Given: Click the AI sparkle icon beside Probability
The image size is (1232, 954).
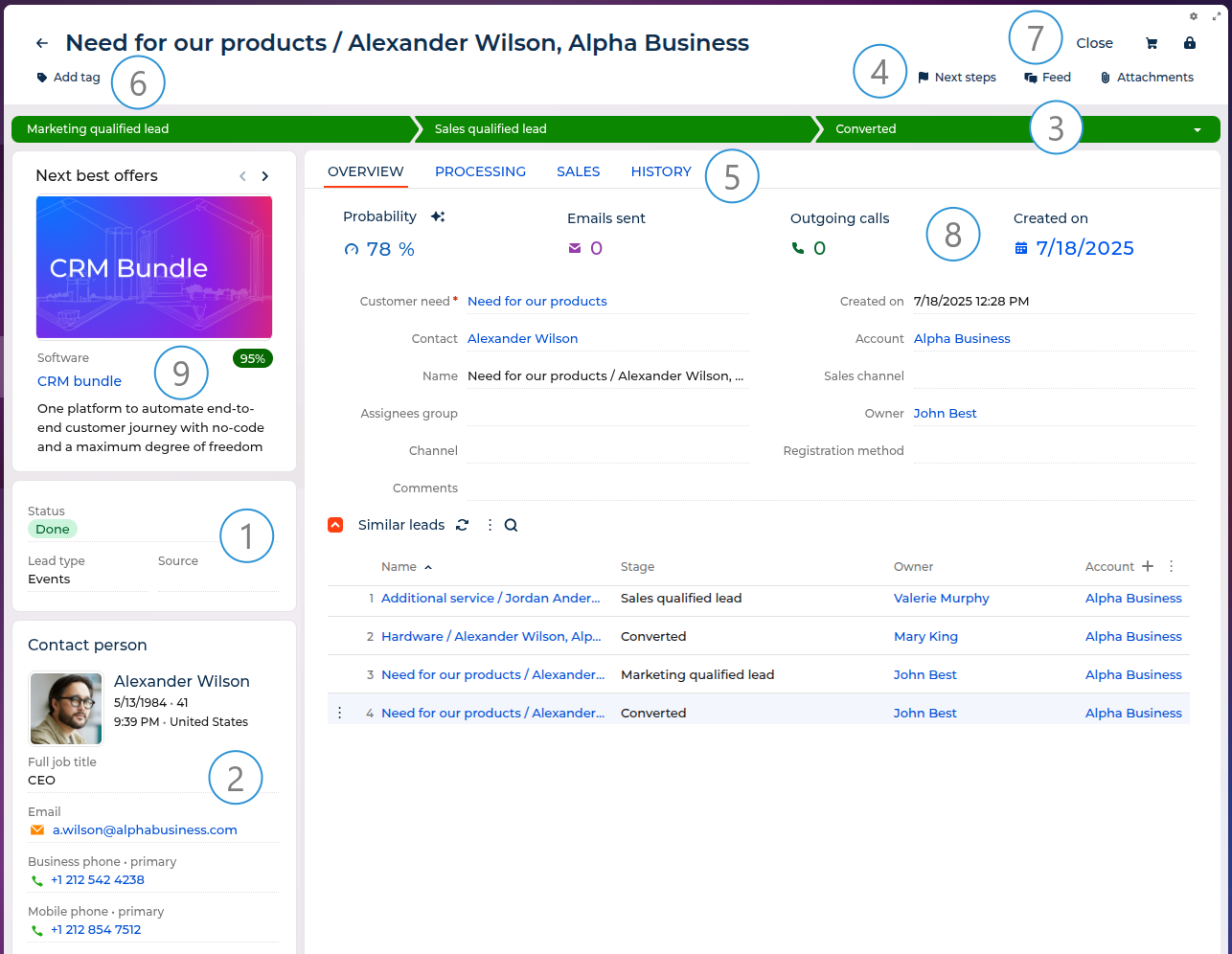Looking at the screenshot, I should (x=438, y=216).
